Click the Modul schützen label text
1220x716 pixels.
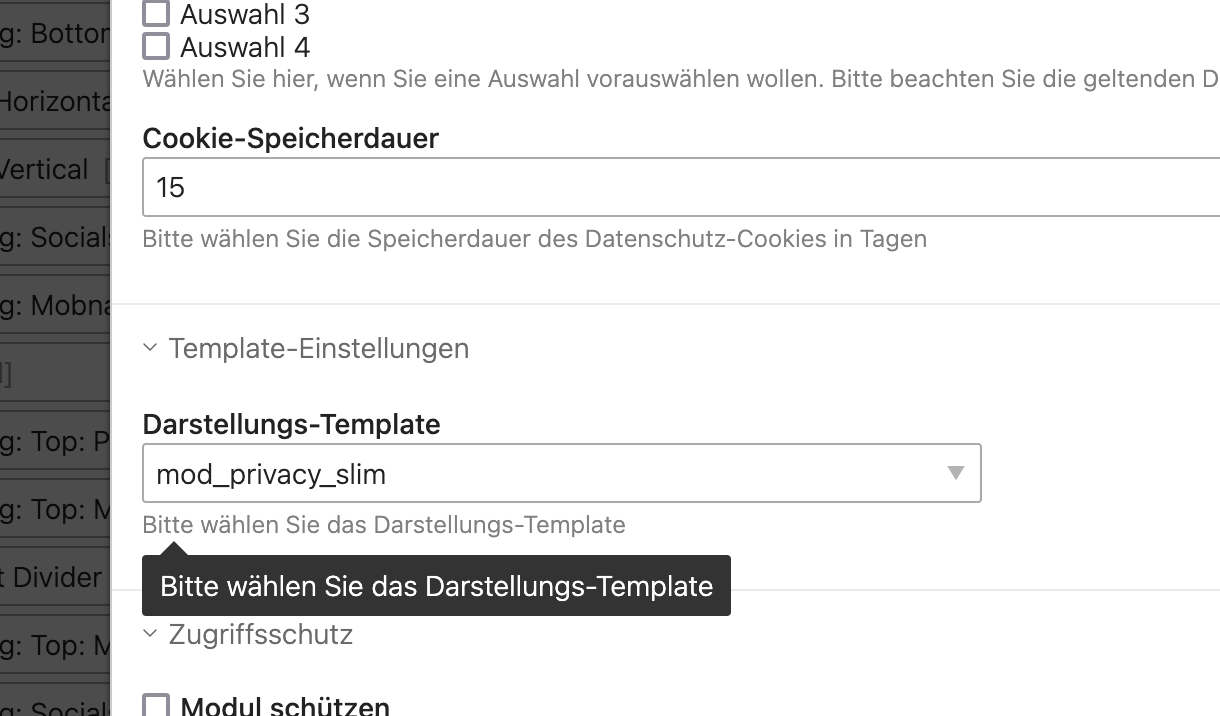285,707
